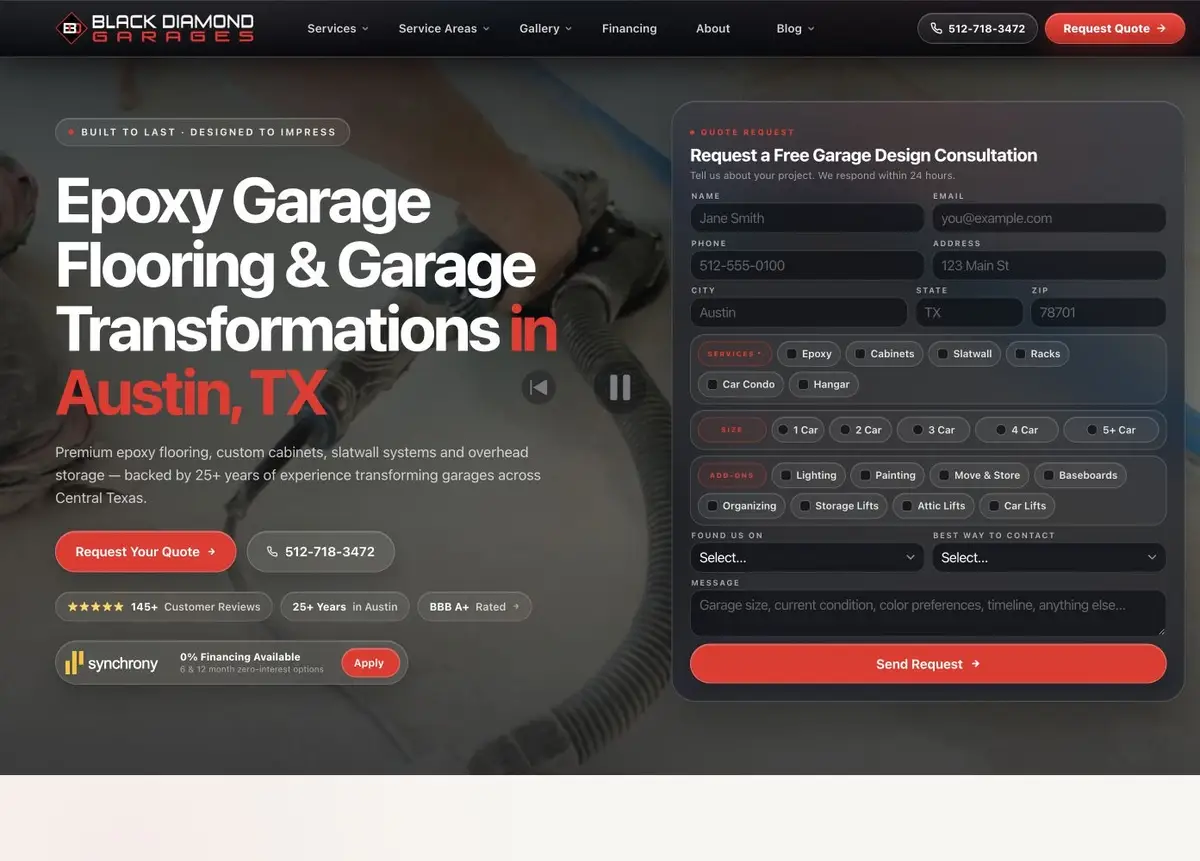1200x861 pixels.
Task: Focus the Email input field
Action: tap(1049, 218)
